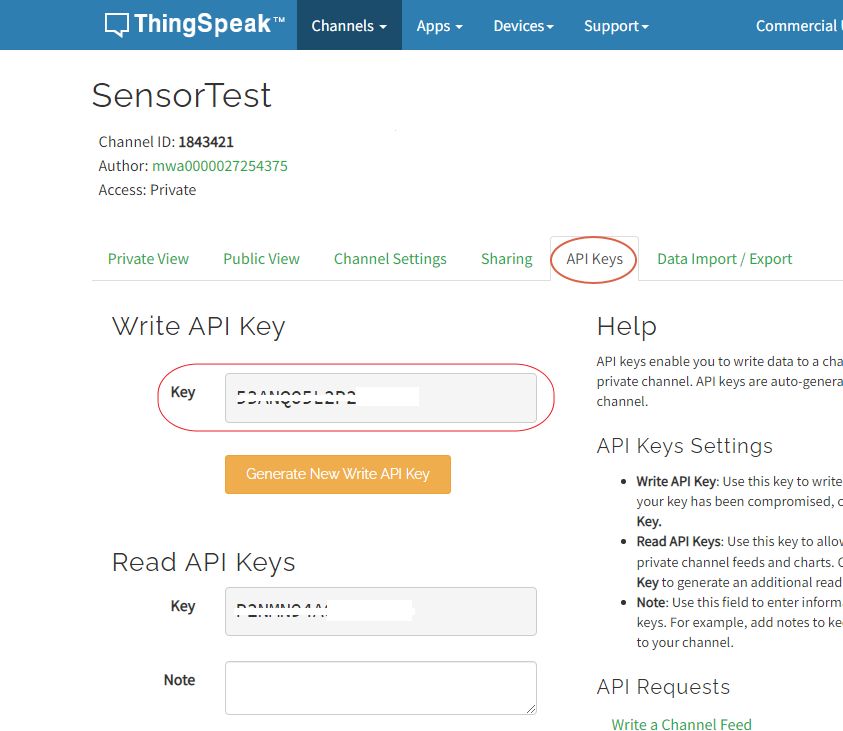
Task: Select the Channel ID 1843421 text
Action: pos(166,142)
